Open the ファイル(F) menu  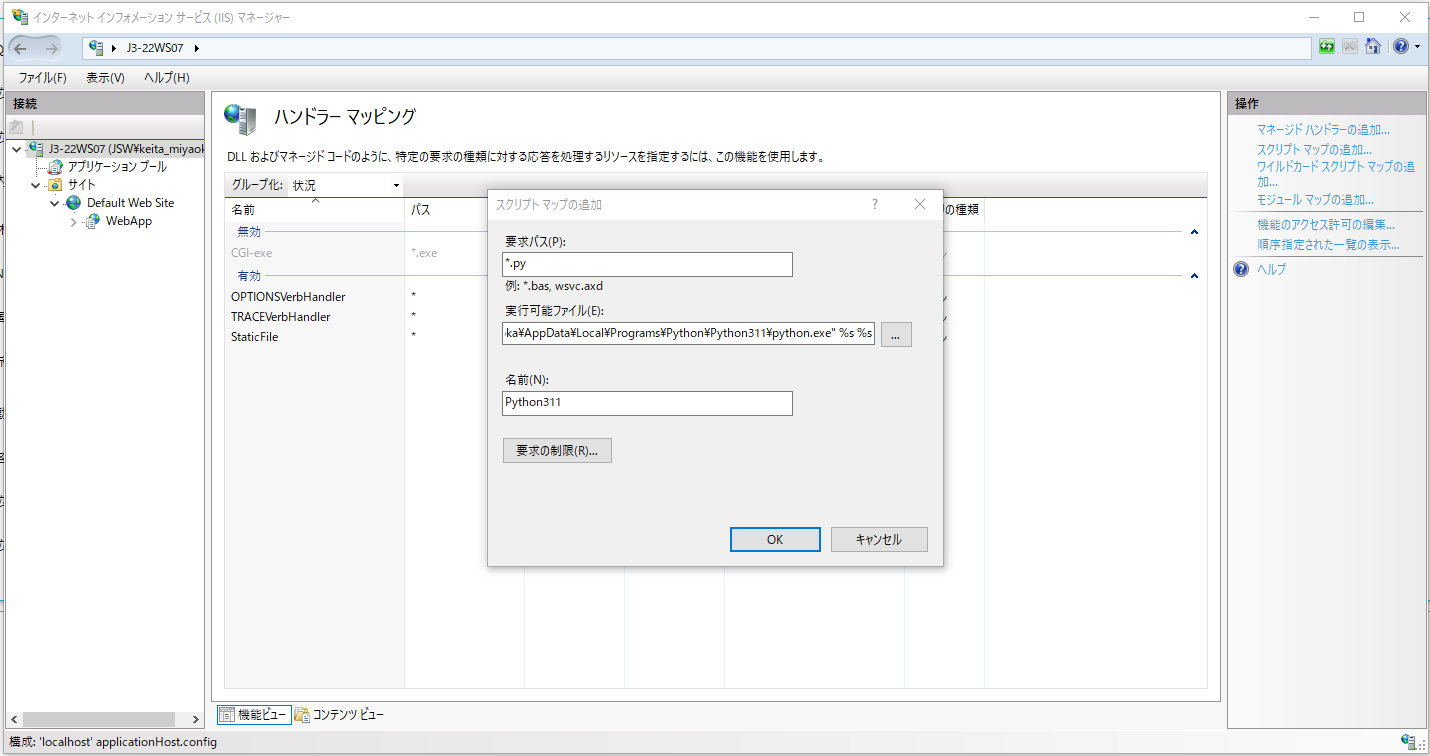click(x=40, y=77)
